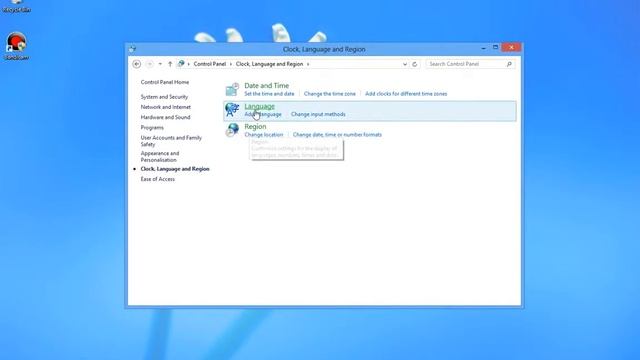Screen dimensions: 640x360
Task: Click the Date and Time clock icon
Action: click(x=232, y=89)
